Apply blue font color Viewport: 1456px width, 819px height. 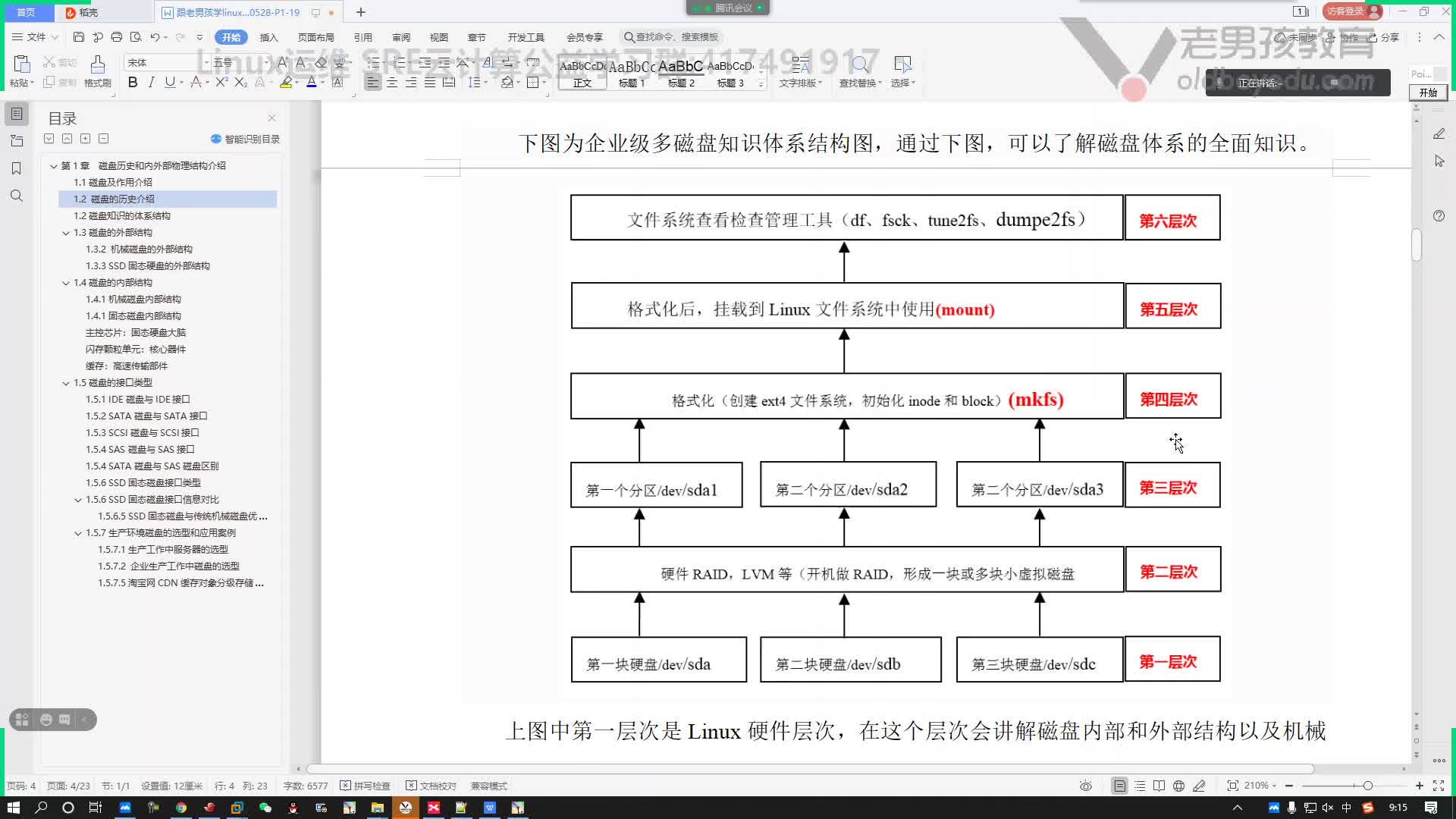[x=311, y=82]
